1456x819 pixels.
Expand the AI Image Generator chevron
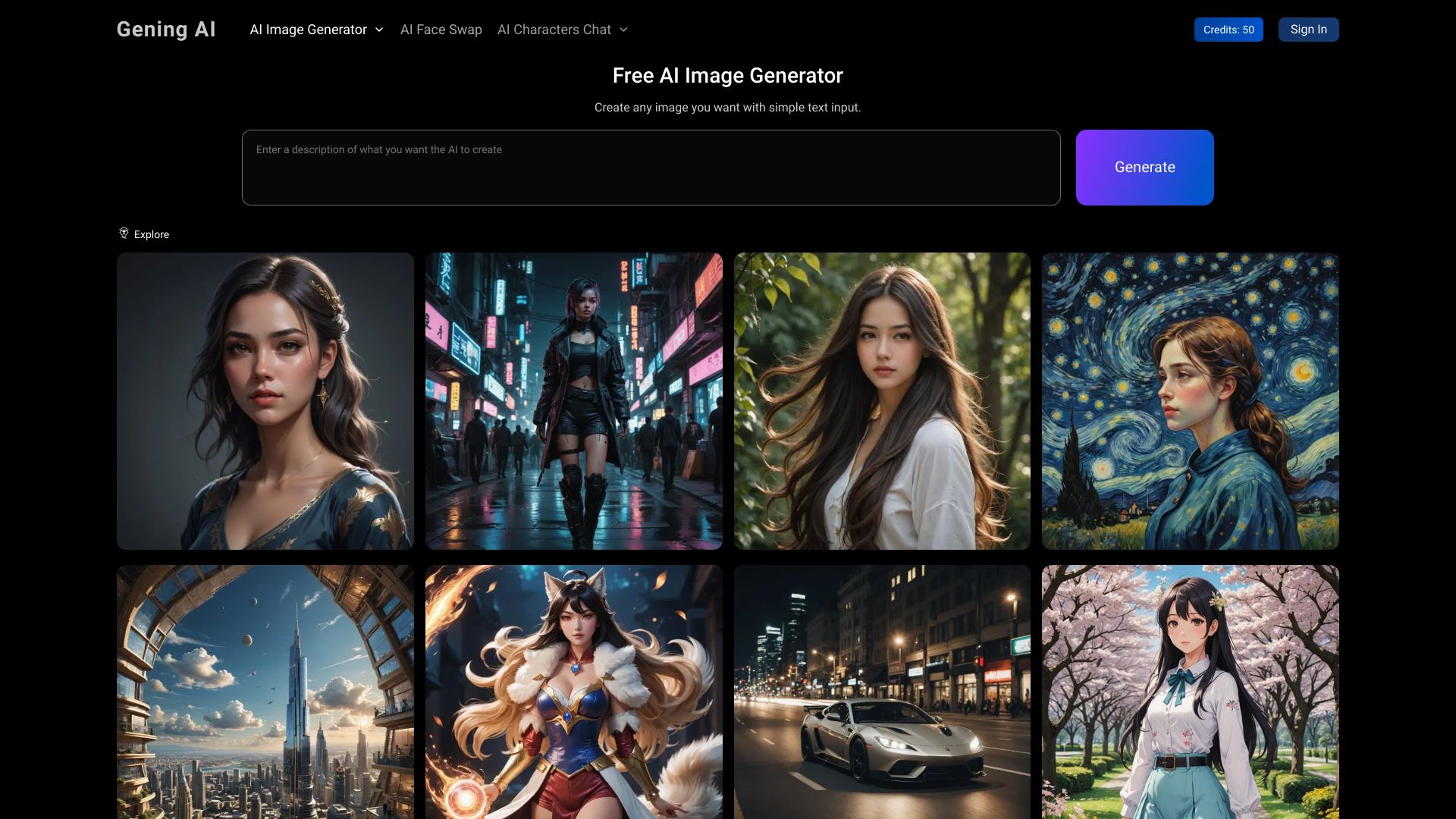[x=379, y=30]
